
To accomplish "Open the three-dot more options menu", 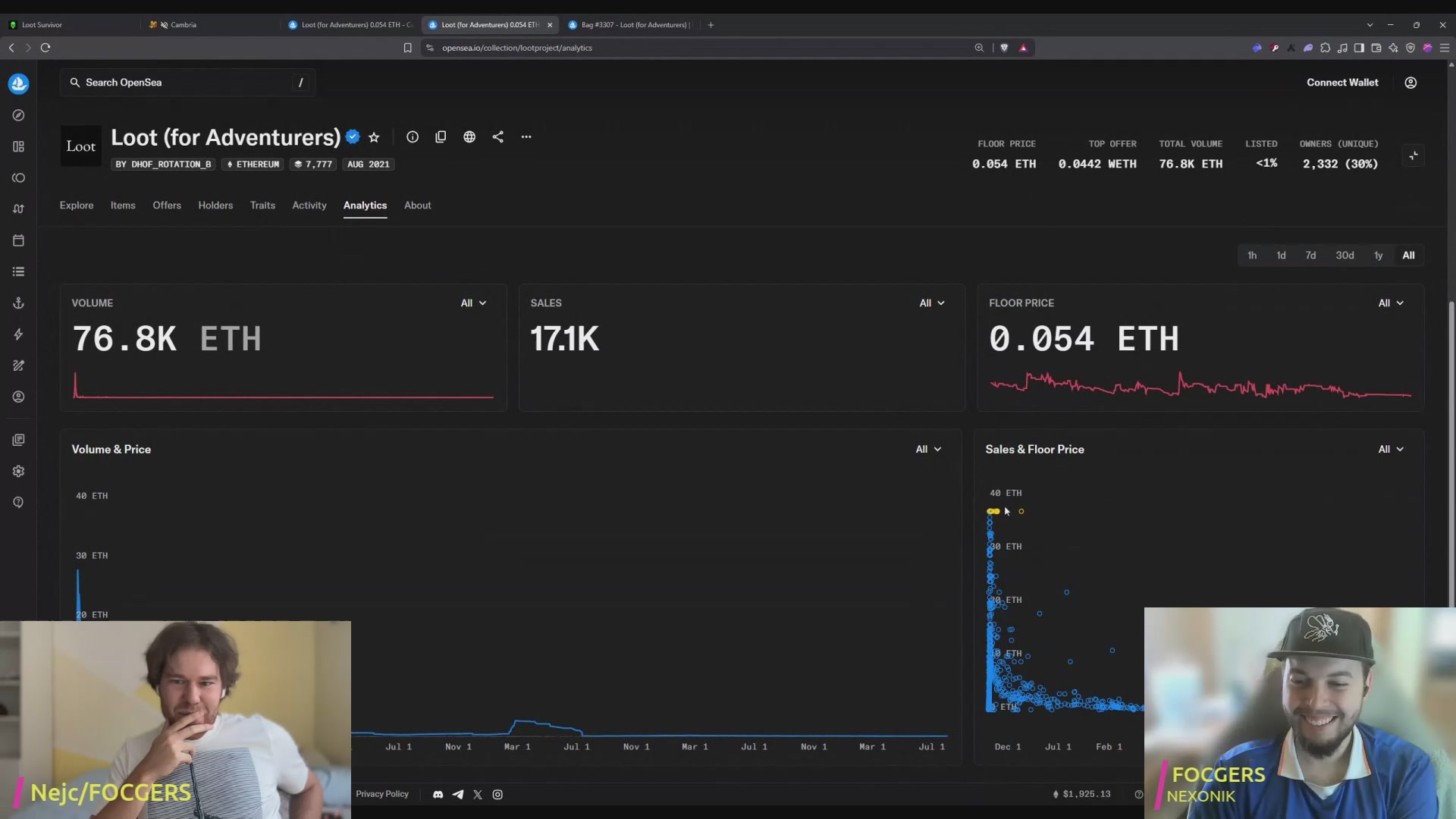I will [x=526, y=137].
